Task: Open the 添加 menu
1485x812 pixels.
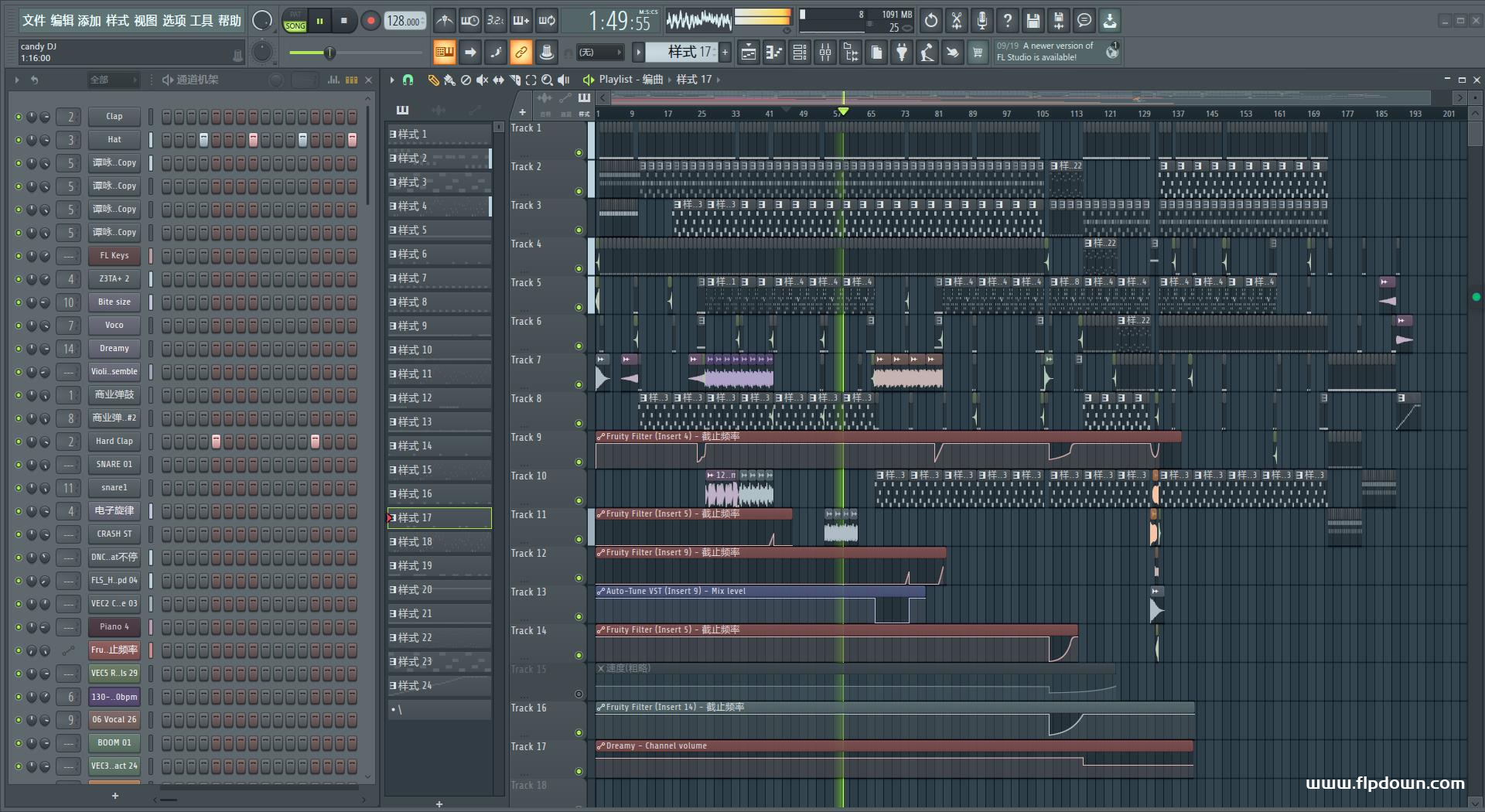Action: click(89, 21)
